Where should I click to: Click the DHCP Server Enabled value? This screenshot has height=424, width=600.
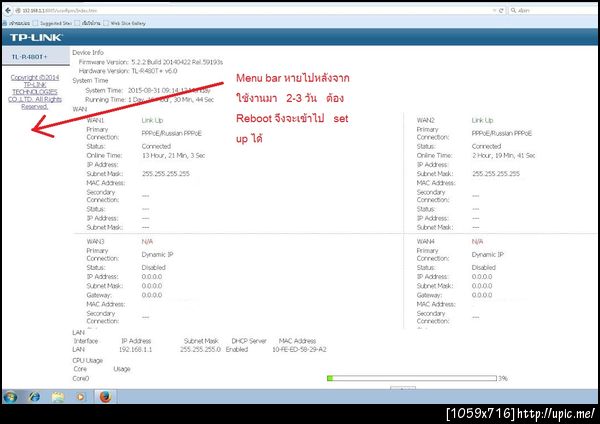pos(237,349)
